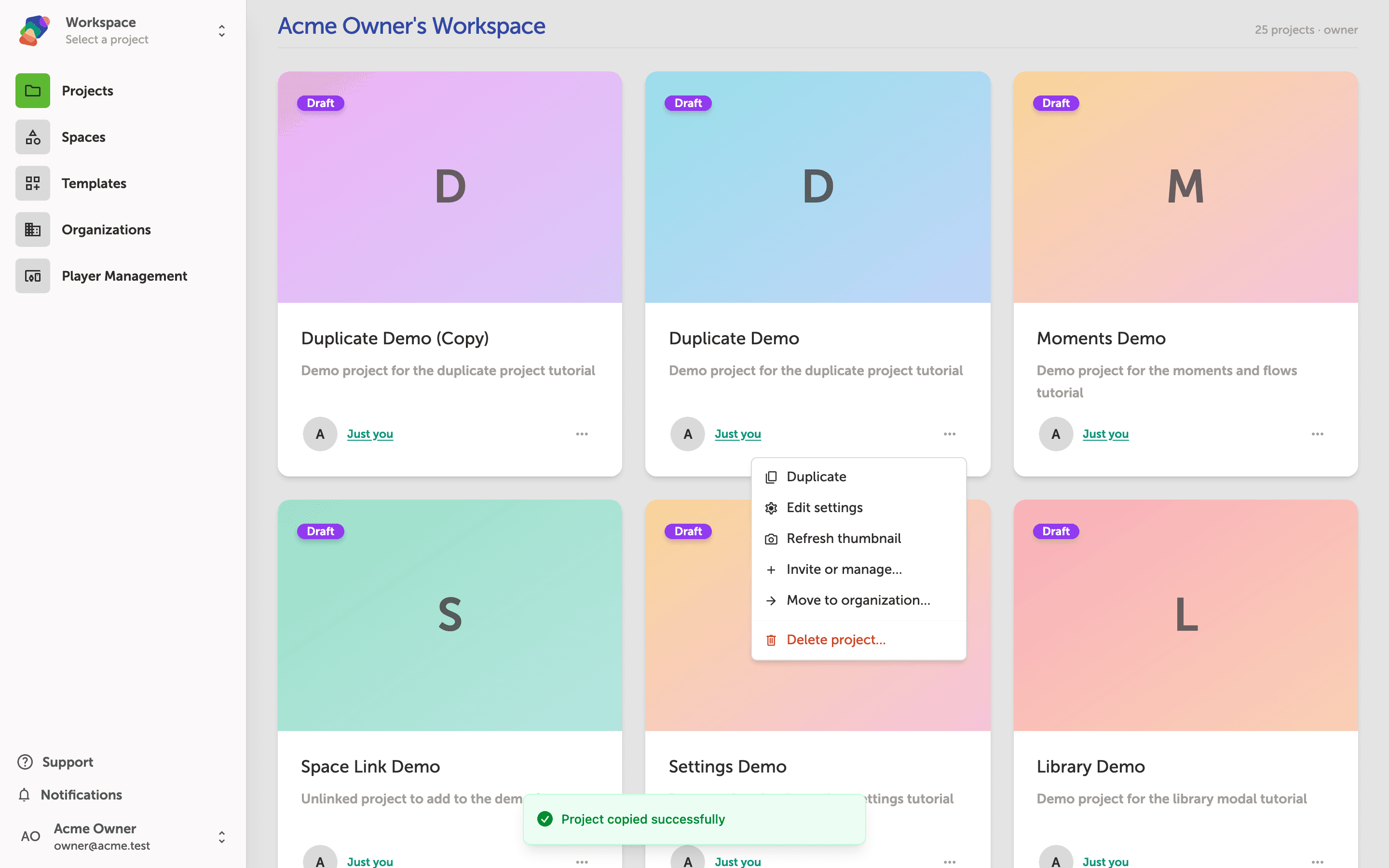Screen dimensions: 1389x868
Task: Click Just you link on Duplicate Demo card
Action: point(738,434)
